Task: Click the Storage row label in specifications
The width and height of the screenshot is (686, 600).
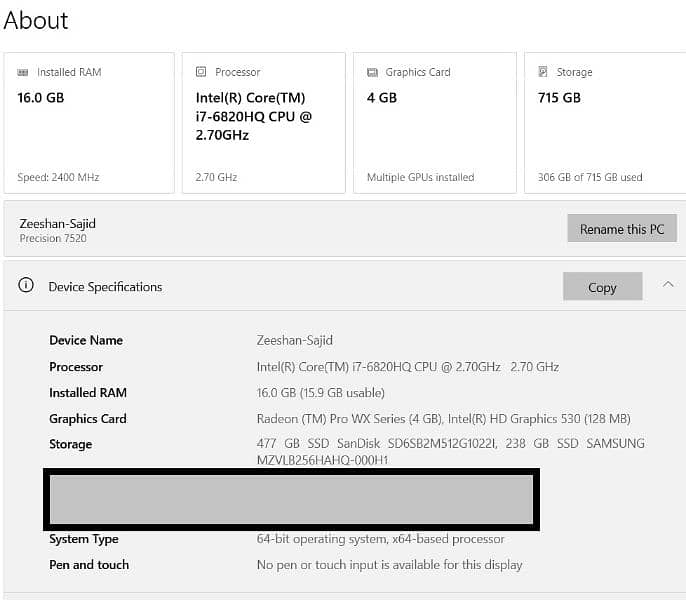Action: [x=70, y=444]
